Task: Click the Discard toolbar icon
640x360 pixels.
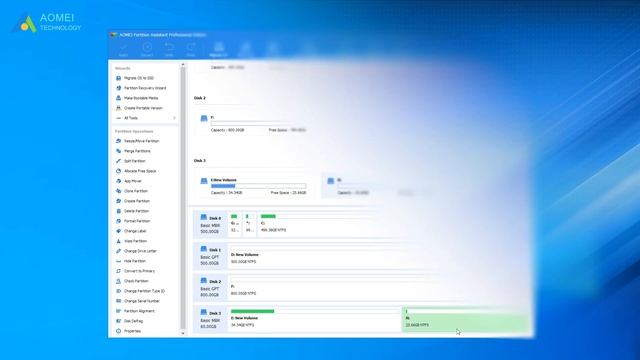Action: [147, 49]
